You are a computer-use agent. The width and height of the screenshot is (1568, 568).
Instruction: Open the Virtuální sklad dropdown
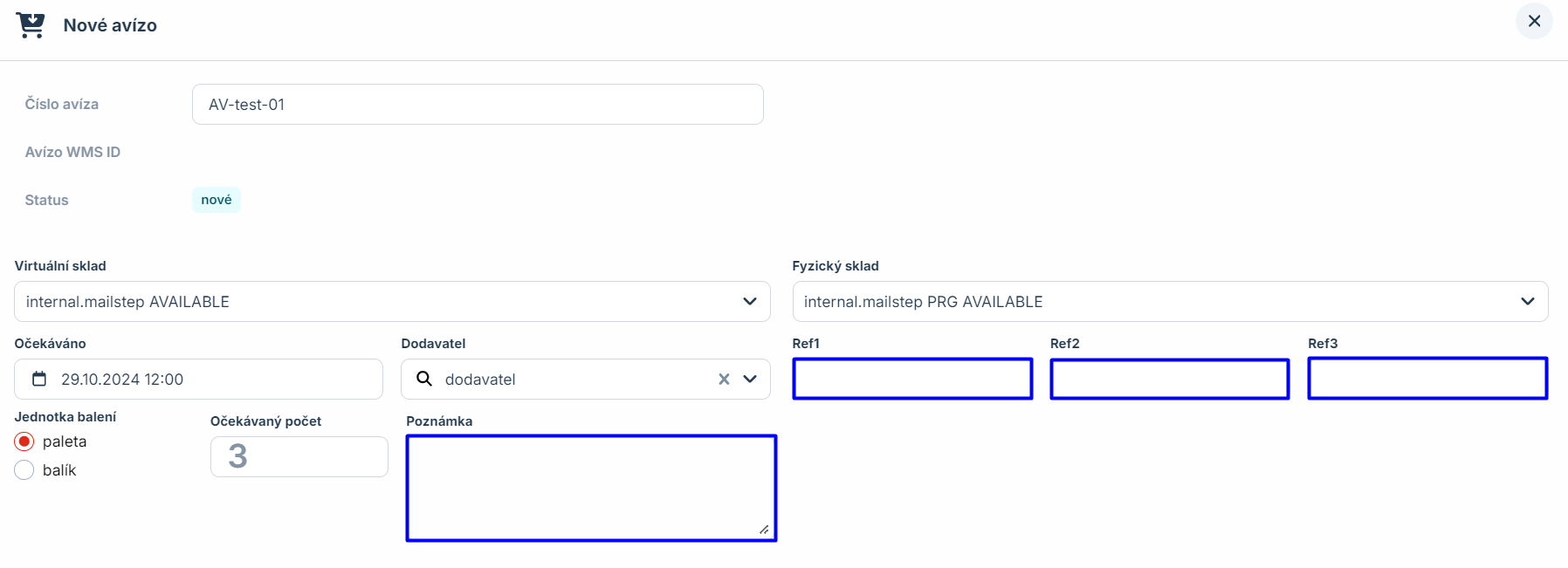(392, 302)
